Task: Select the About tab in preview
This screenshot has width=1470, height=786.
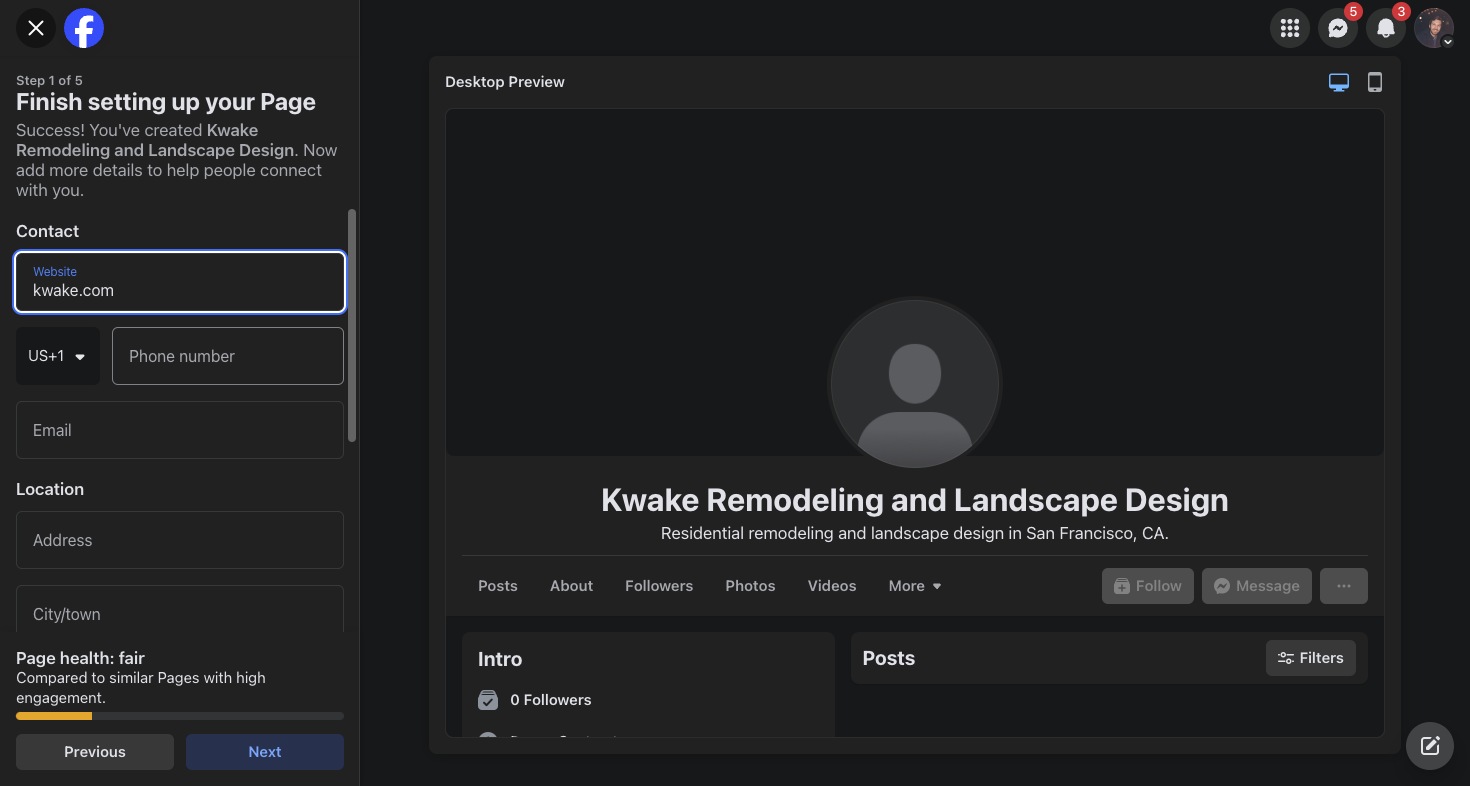Action: point(572,586)
